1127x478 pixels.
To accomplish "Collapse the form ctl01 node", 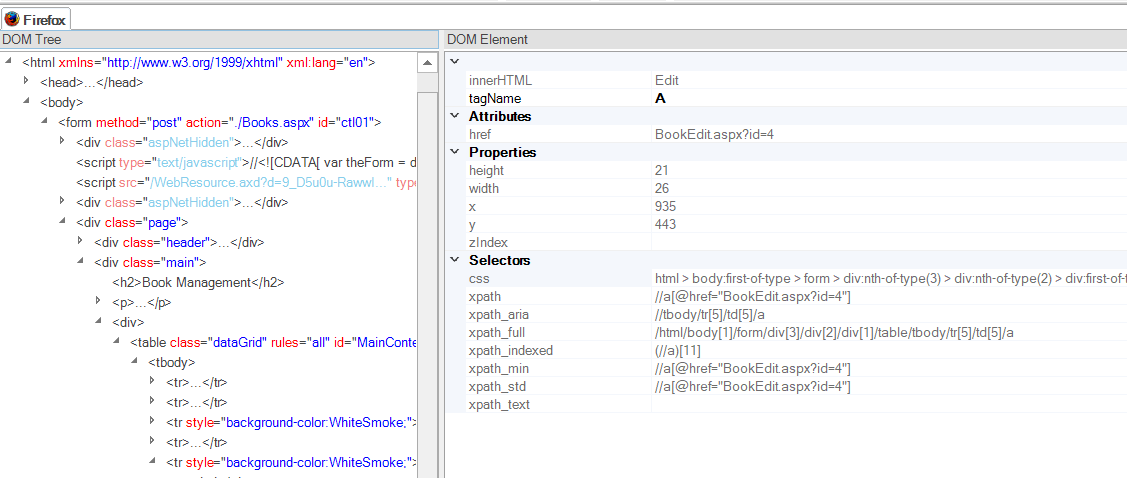I will [44, 121].
